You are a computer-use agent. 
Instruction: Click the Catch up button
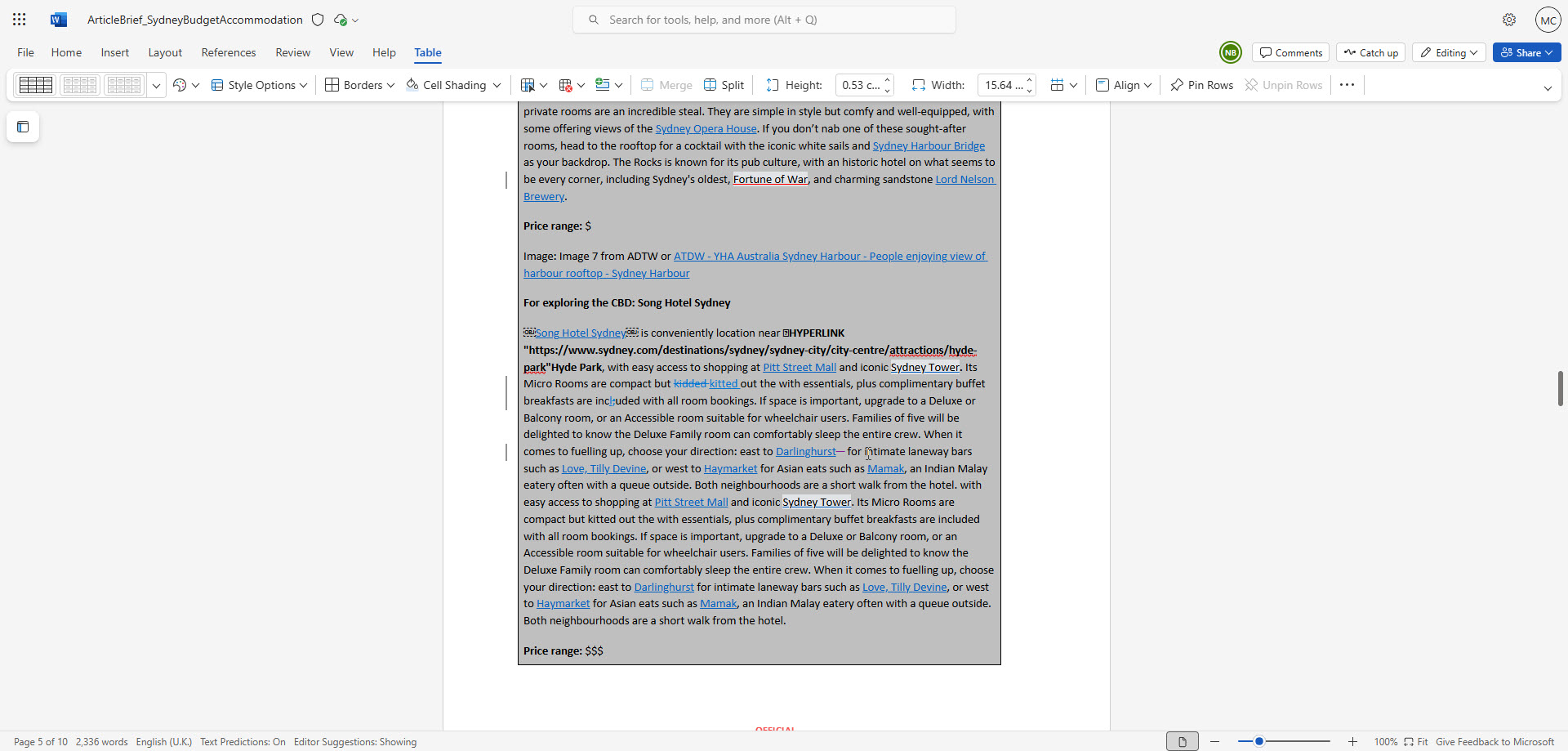(x=1371, y=52)
